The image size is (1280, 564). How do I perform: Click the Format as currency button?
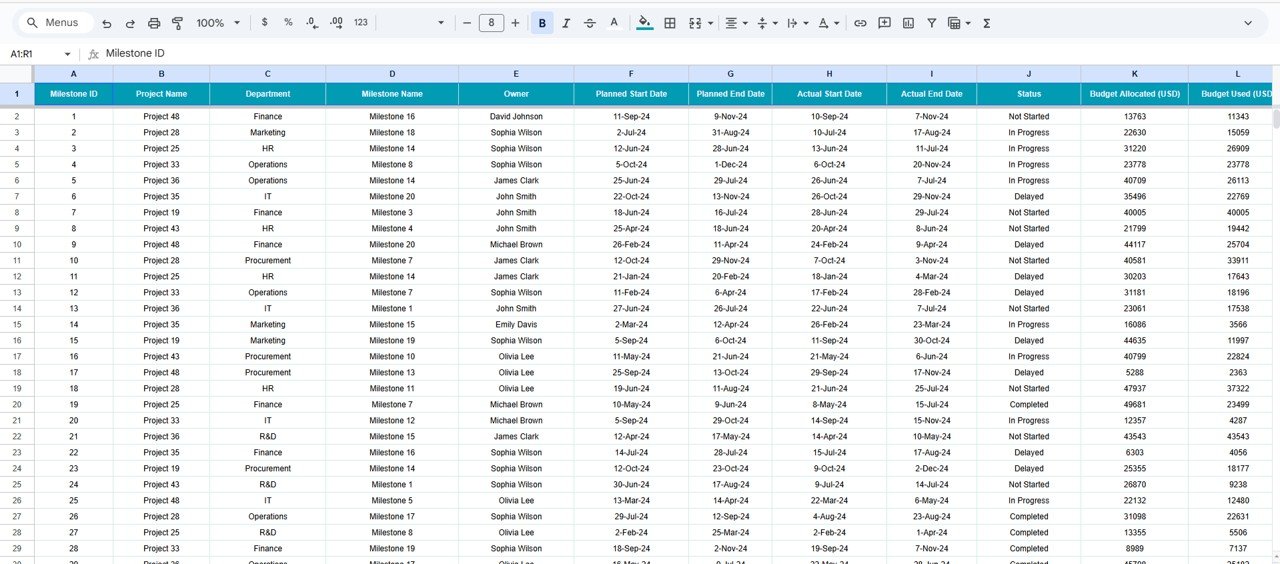coord(264,23)
